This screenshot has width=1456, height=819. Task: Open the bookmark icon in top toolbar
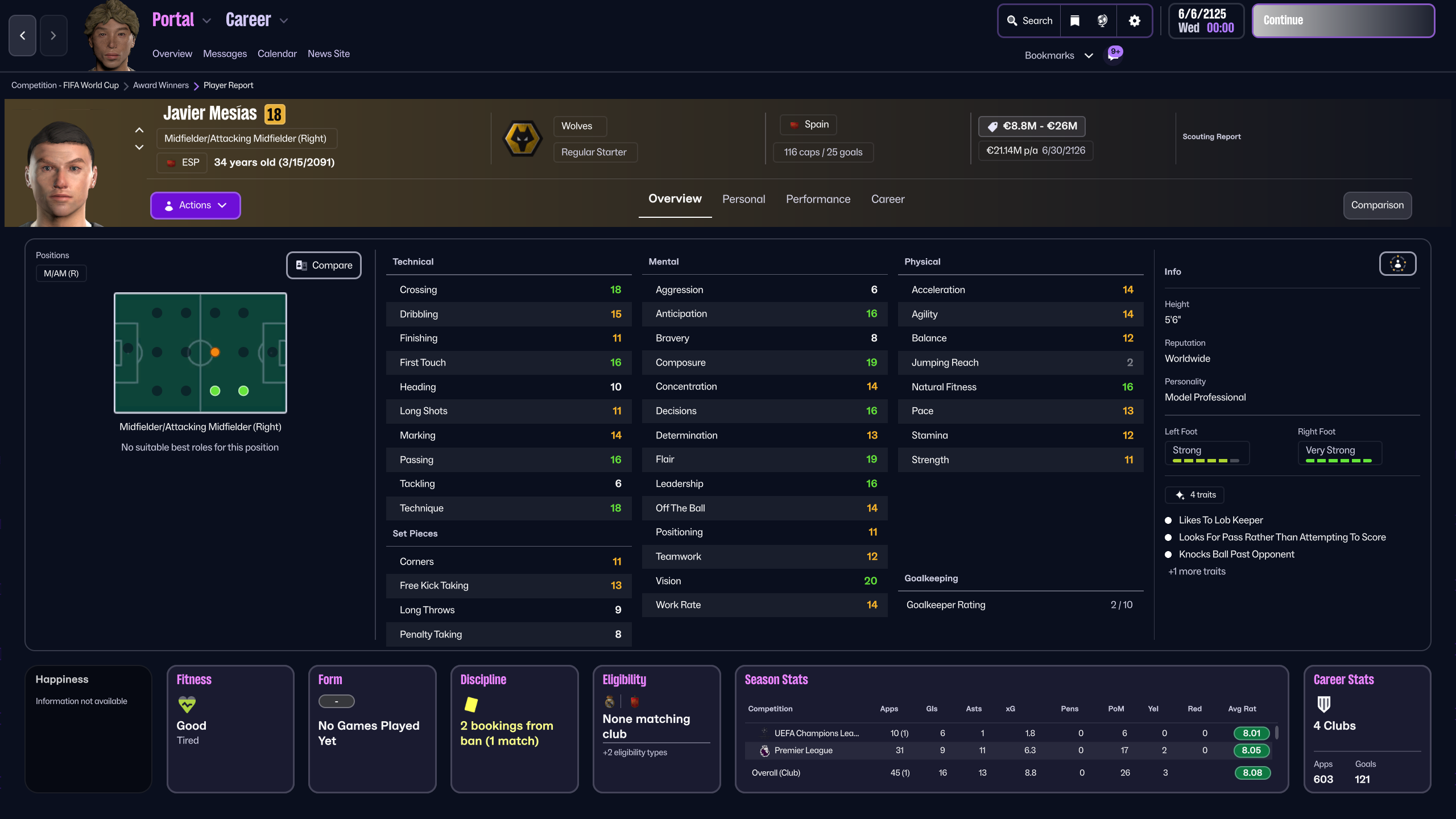point(1074,21)
